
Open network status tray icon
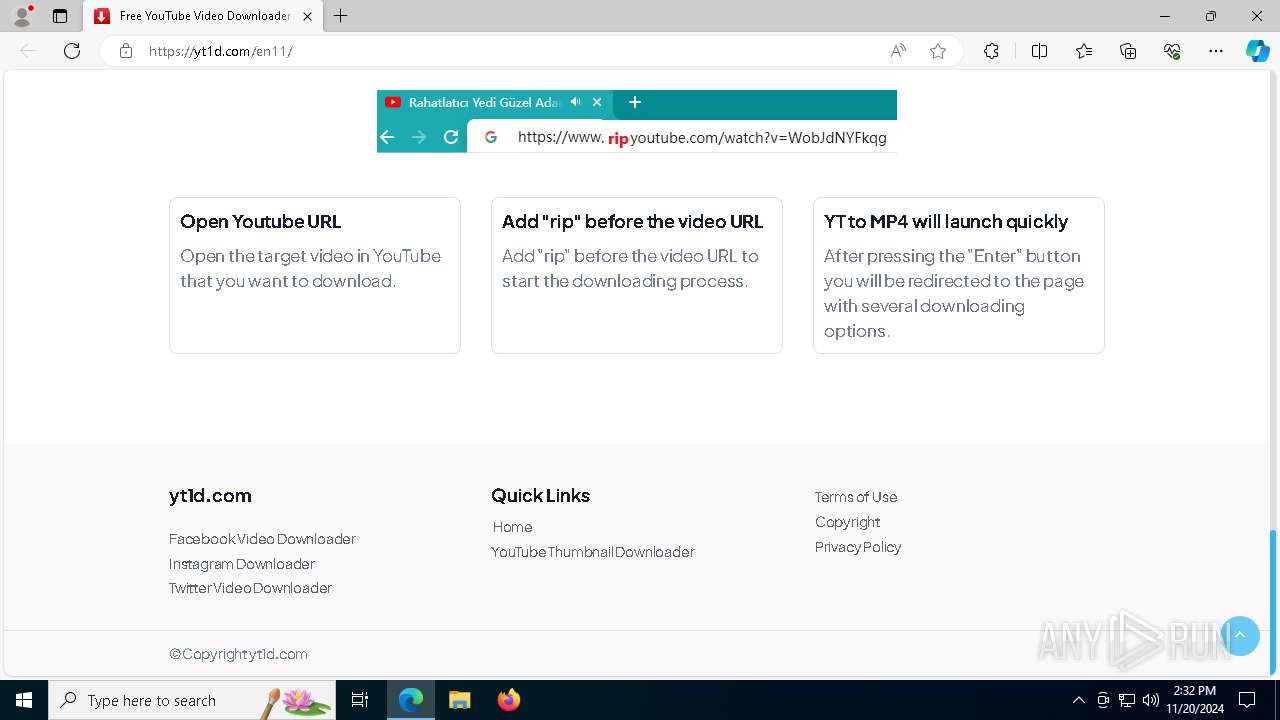1127,700
